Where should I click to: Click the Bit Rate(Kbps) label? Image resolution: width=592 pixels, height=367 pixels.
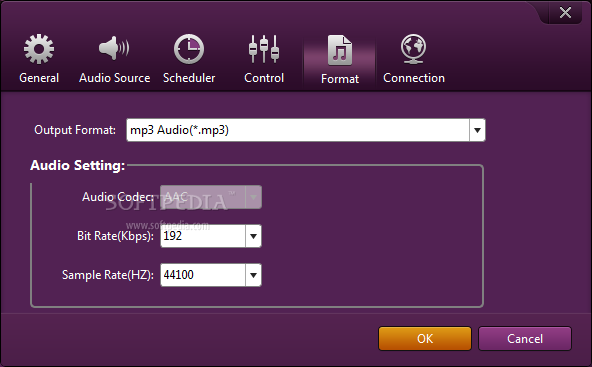(x=115, y=236)
